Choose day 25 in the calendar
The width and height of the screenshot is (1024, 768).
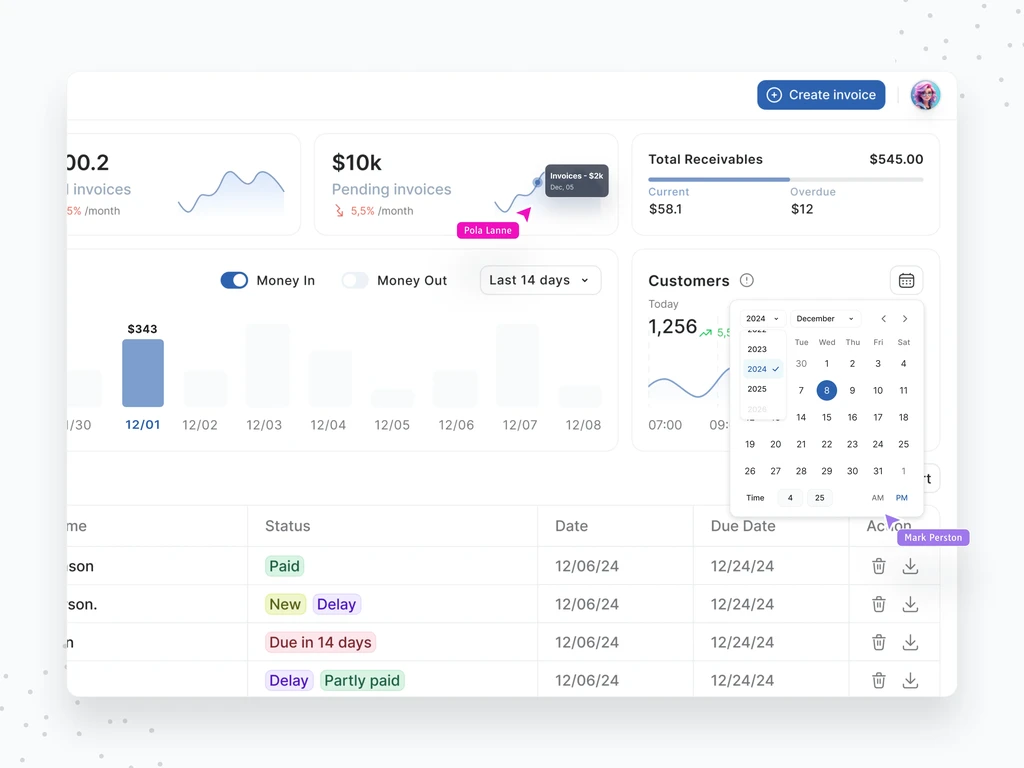click(x=904, y=444)
